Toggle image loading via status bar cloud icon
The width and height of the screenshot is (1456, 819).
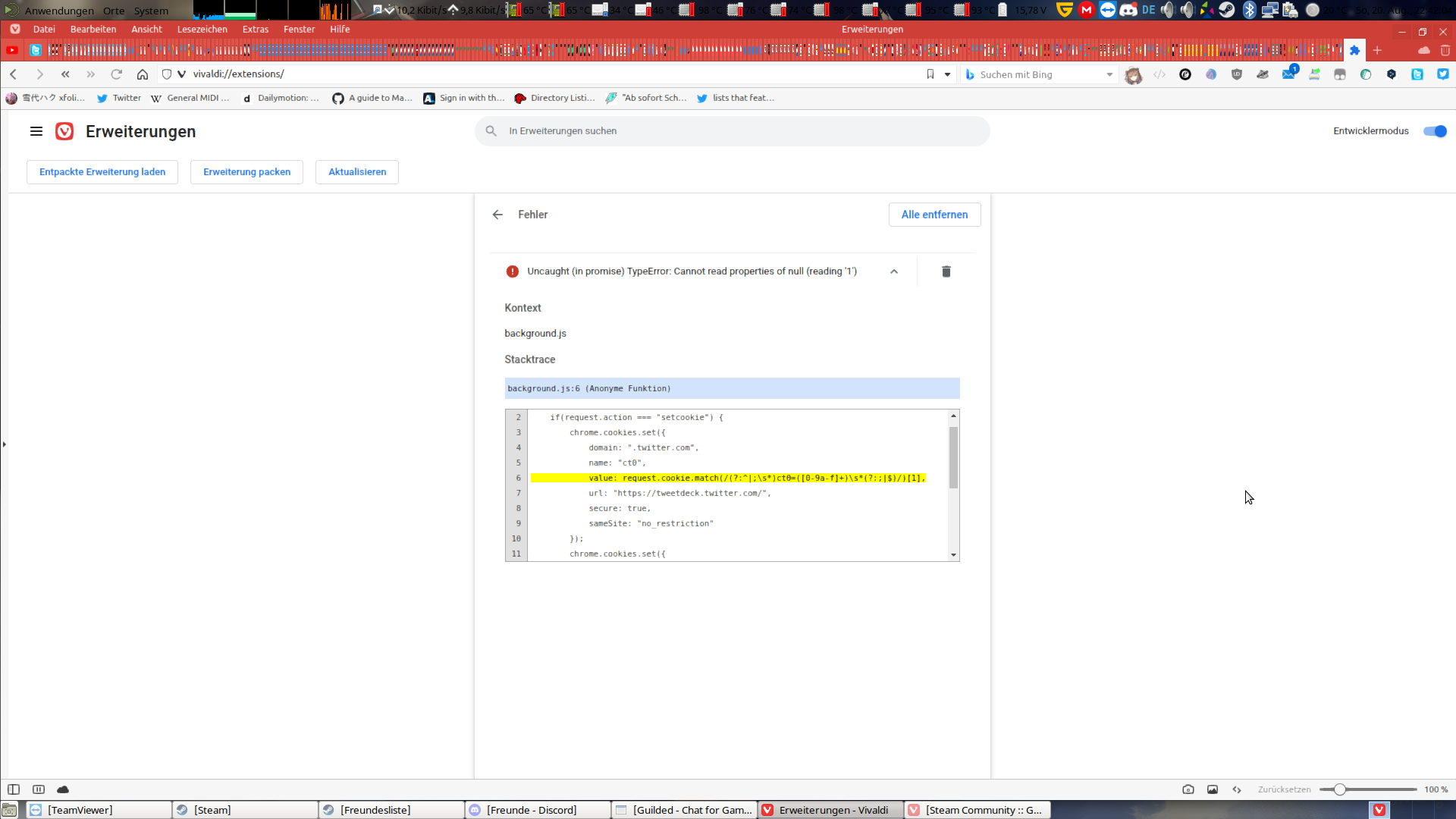tap(62, 789)
